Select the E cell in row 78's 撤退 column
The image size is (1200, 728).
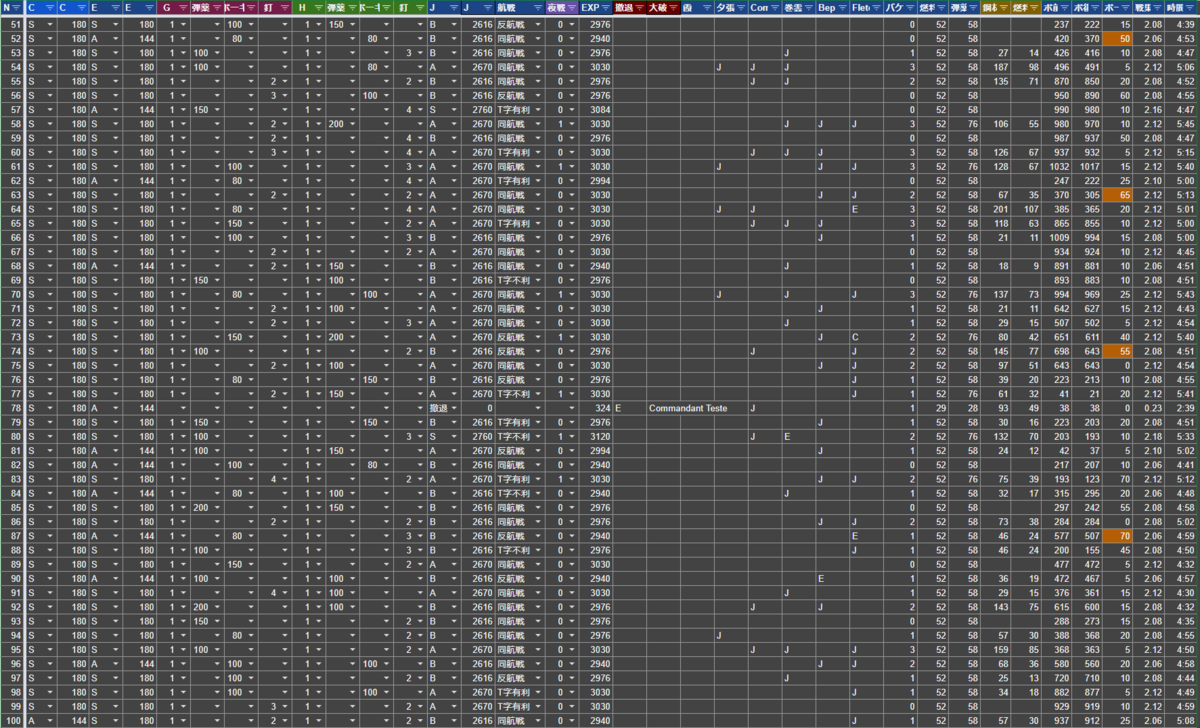630,408
